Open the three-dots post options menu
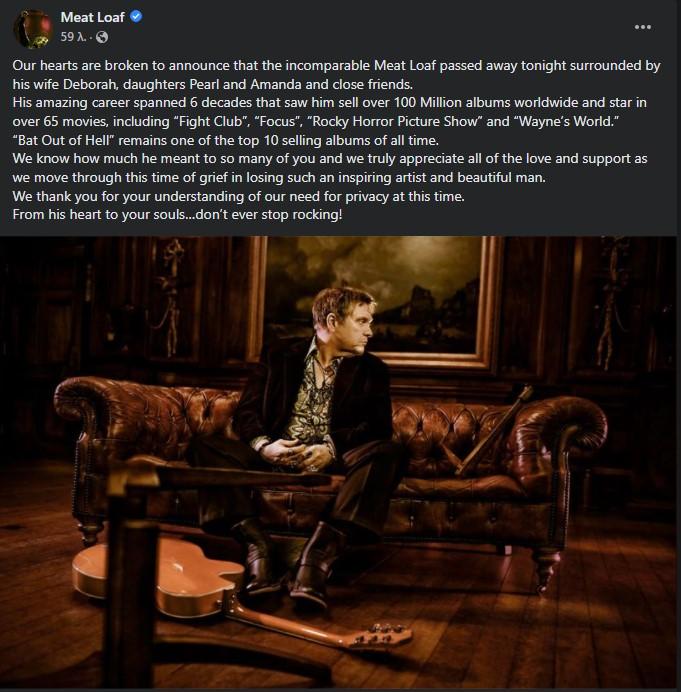The width and height of the screenshot is (681, 692). click(643, 27)
